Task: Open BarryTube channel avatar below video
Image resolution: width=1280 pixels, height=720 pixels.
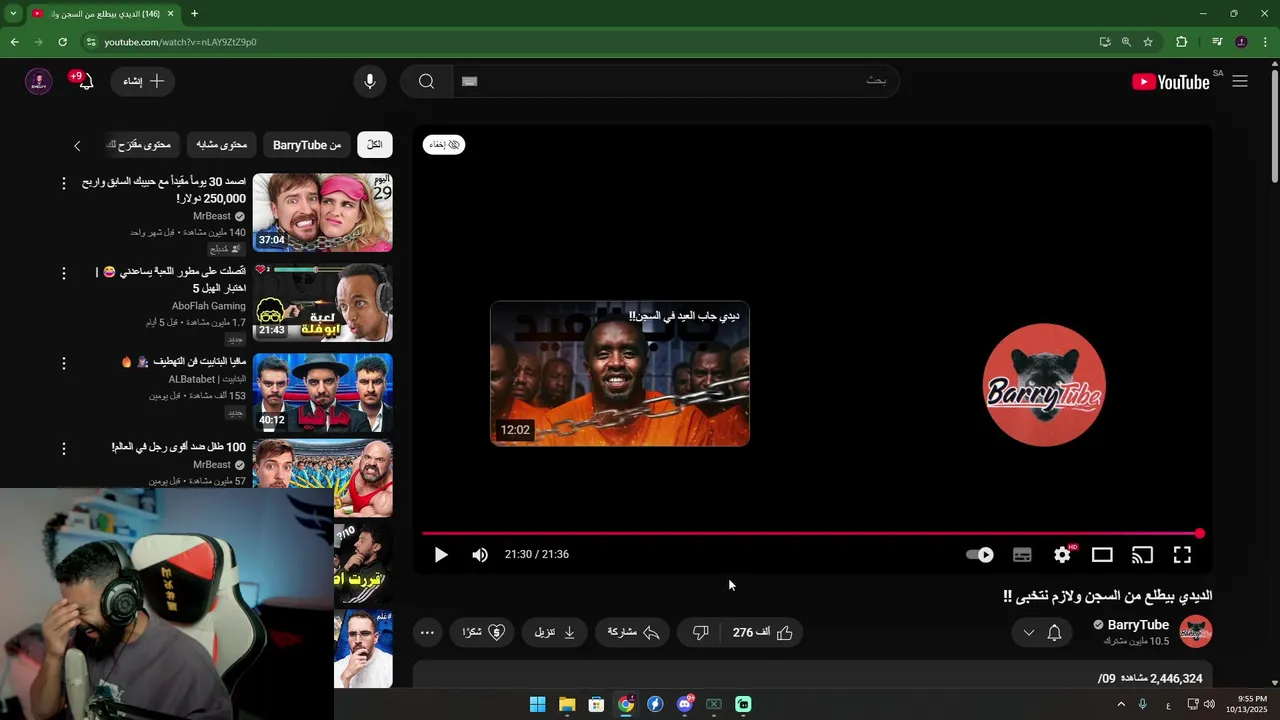Action: pyautogui.click(x=1196, y=632)
